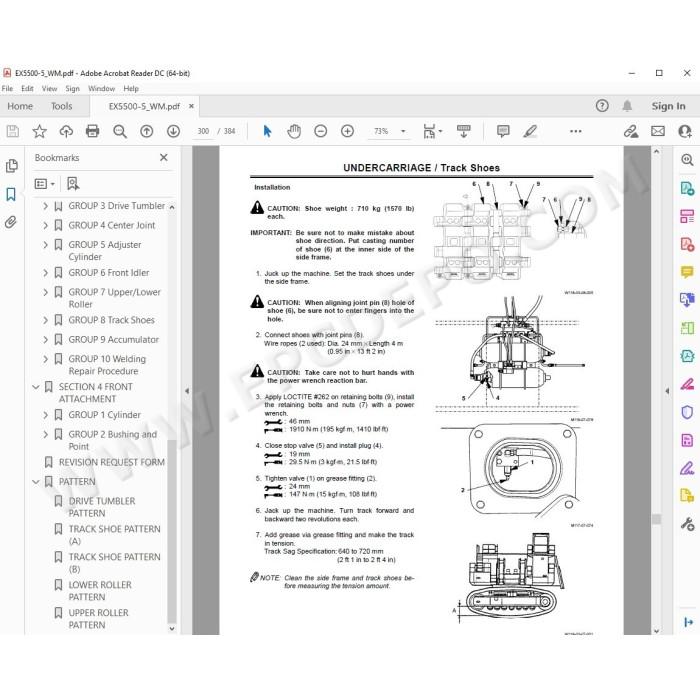Open page thumbnails panel

[12, 166]
